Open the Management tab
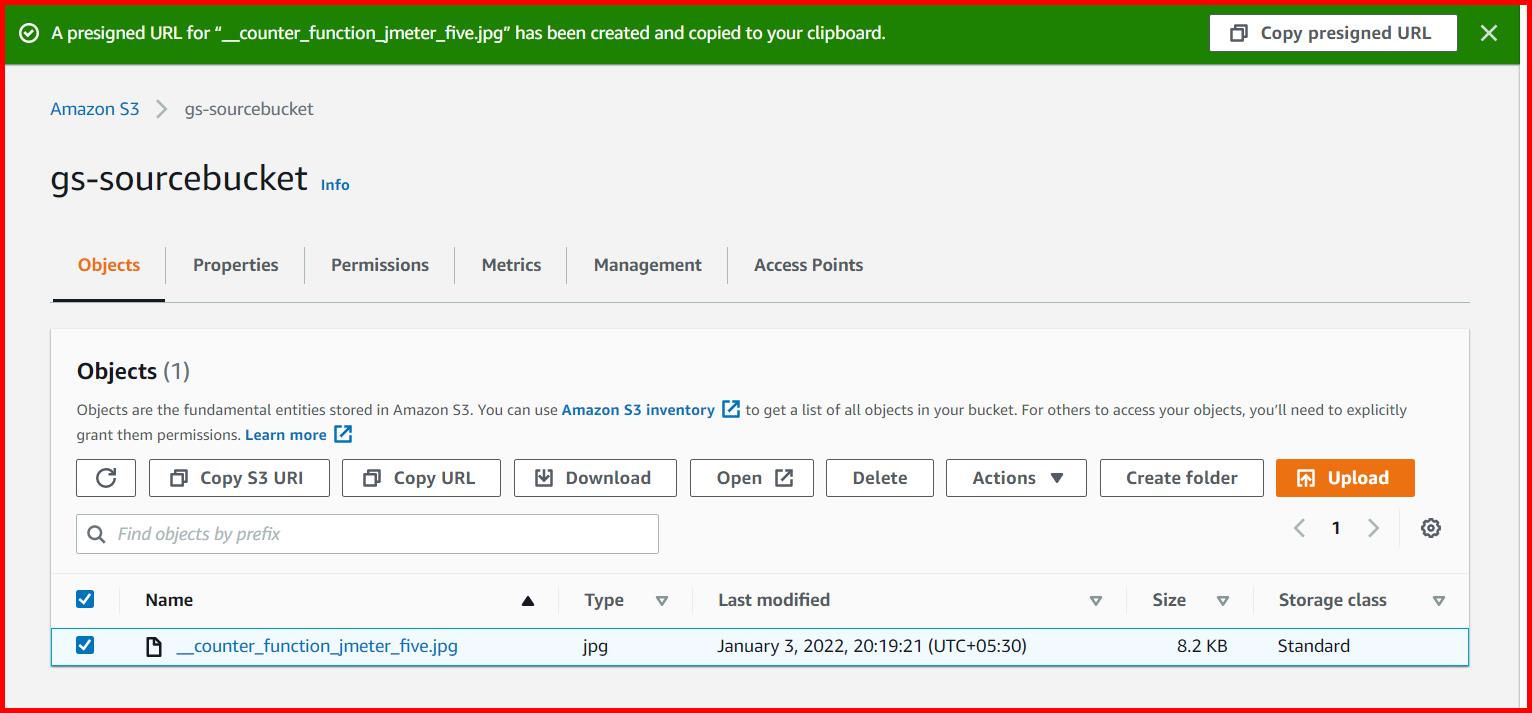Viewport: 1532px width, 713px height. (646, 264)
